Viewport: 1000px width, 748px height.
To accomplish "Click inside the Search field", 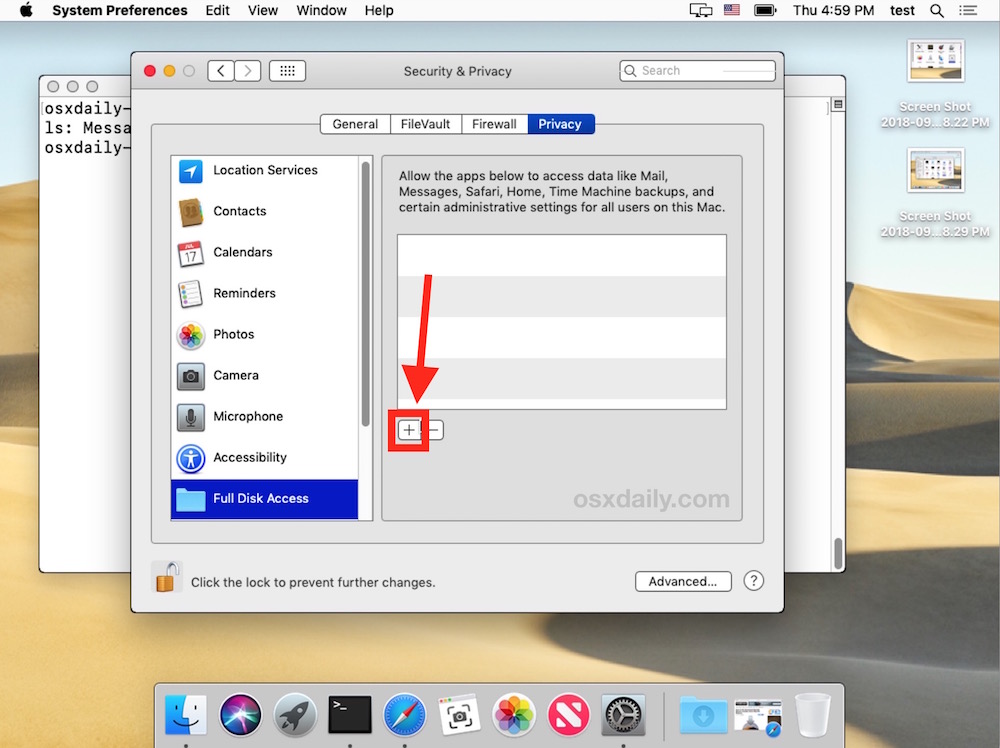I will tap(697, 70).
